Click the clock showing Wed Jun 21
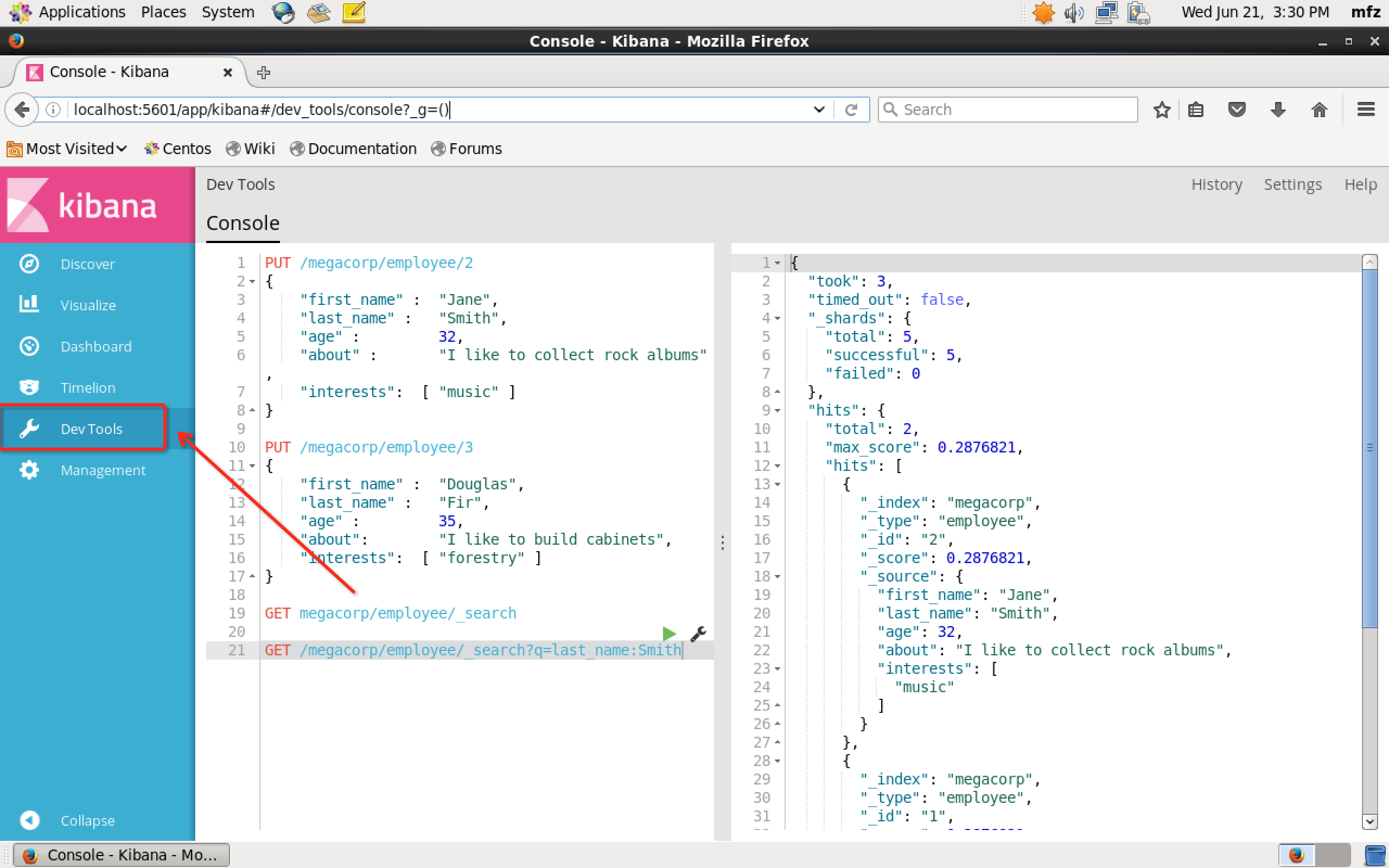Image resolution: width=1389 pixels, height=868 pixels. click(1254, 12)
